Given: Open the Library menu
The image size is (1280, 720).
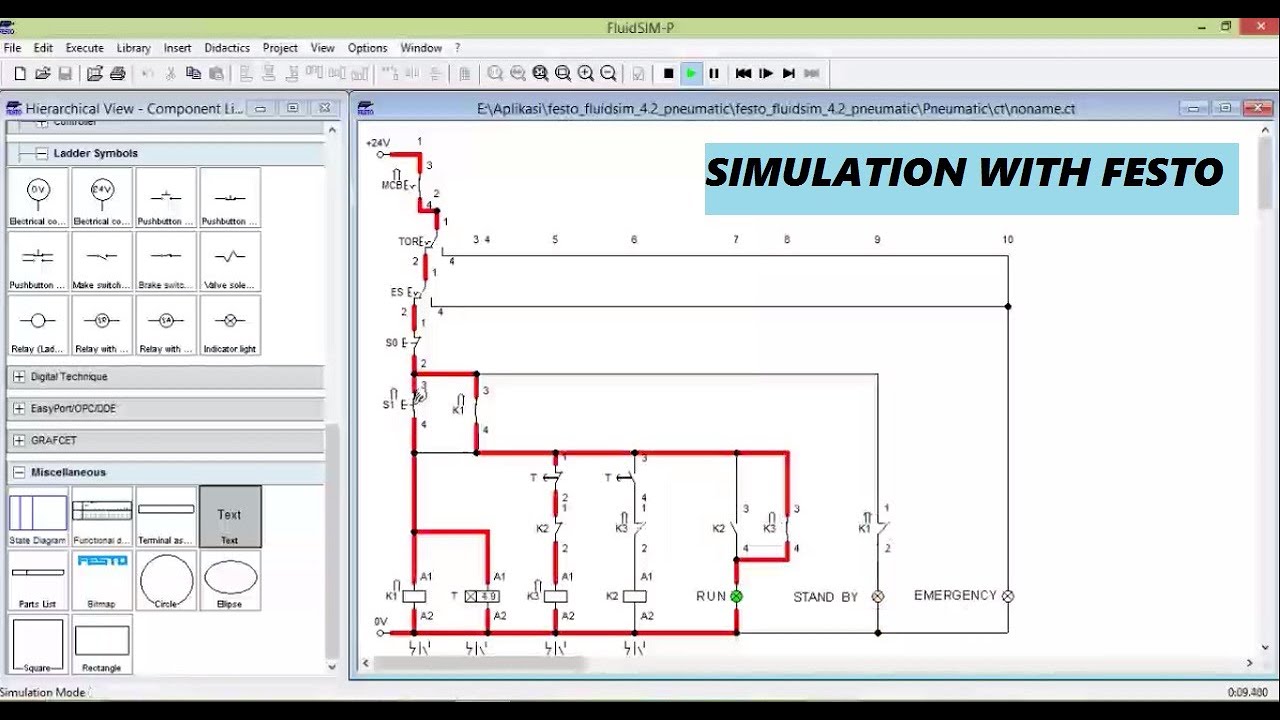Looking at the screenshot, I should [x=133, y=48].
